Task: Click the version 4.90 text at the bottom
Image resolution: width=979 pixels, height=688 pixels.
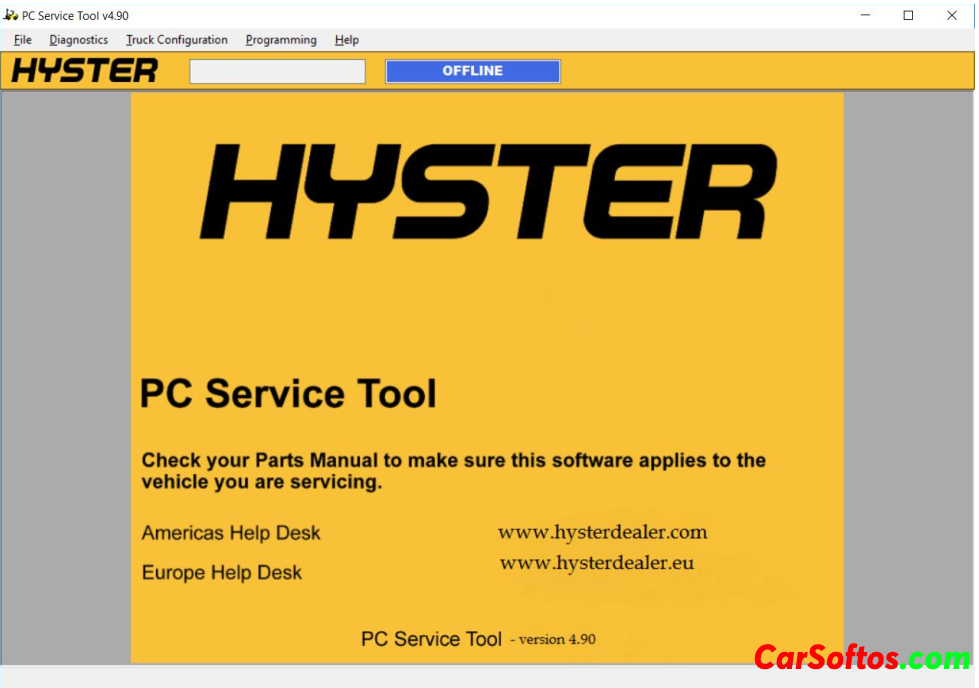Action: pos(557,639)
